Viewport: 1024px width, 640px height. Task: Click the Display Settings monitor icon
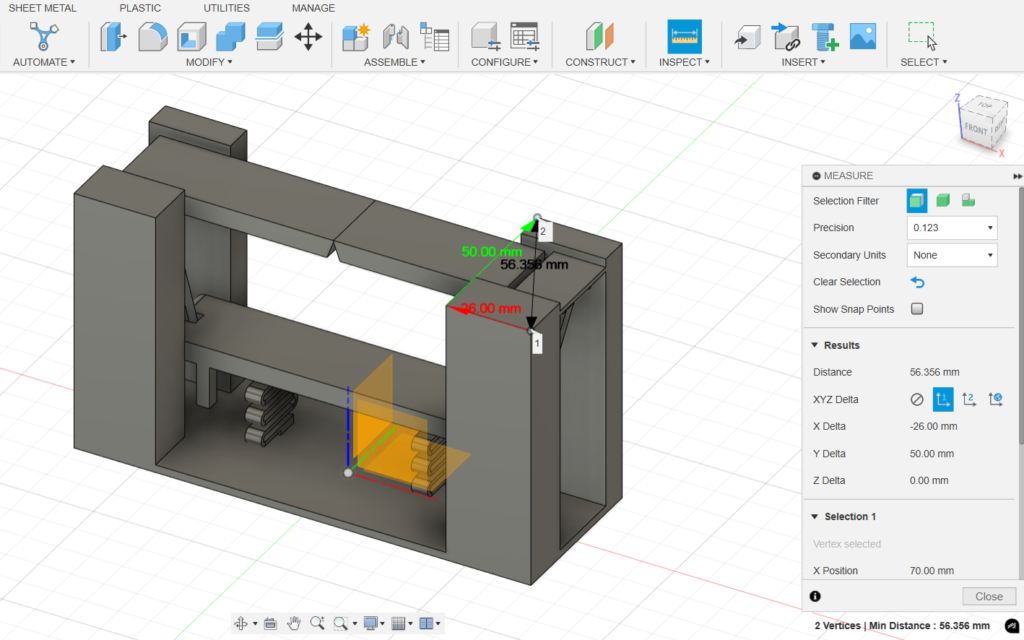click(371, 624)
